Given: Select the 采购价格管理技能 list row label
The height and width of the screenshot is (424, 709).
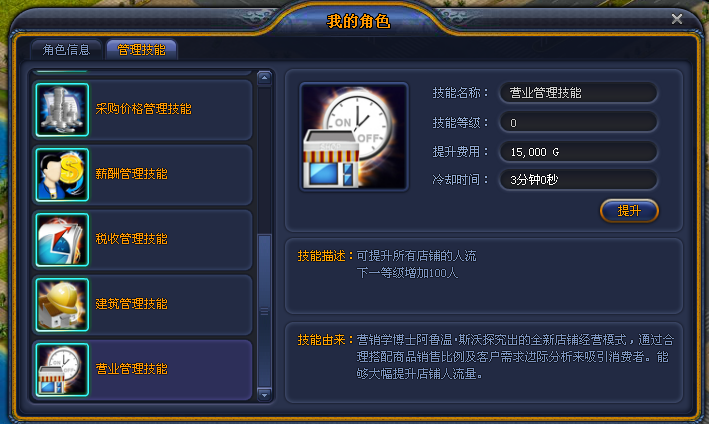Looking at the screenshot, I should click(143, 109).
